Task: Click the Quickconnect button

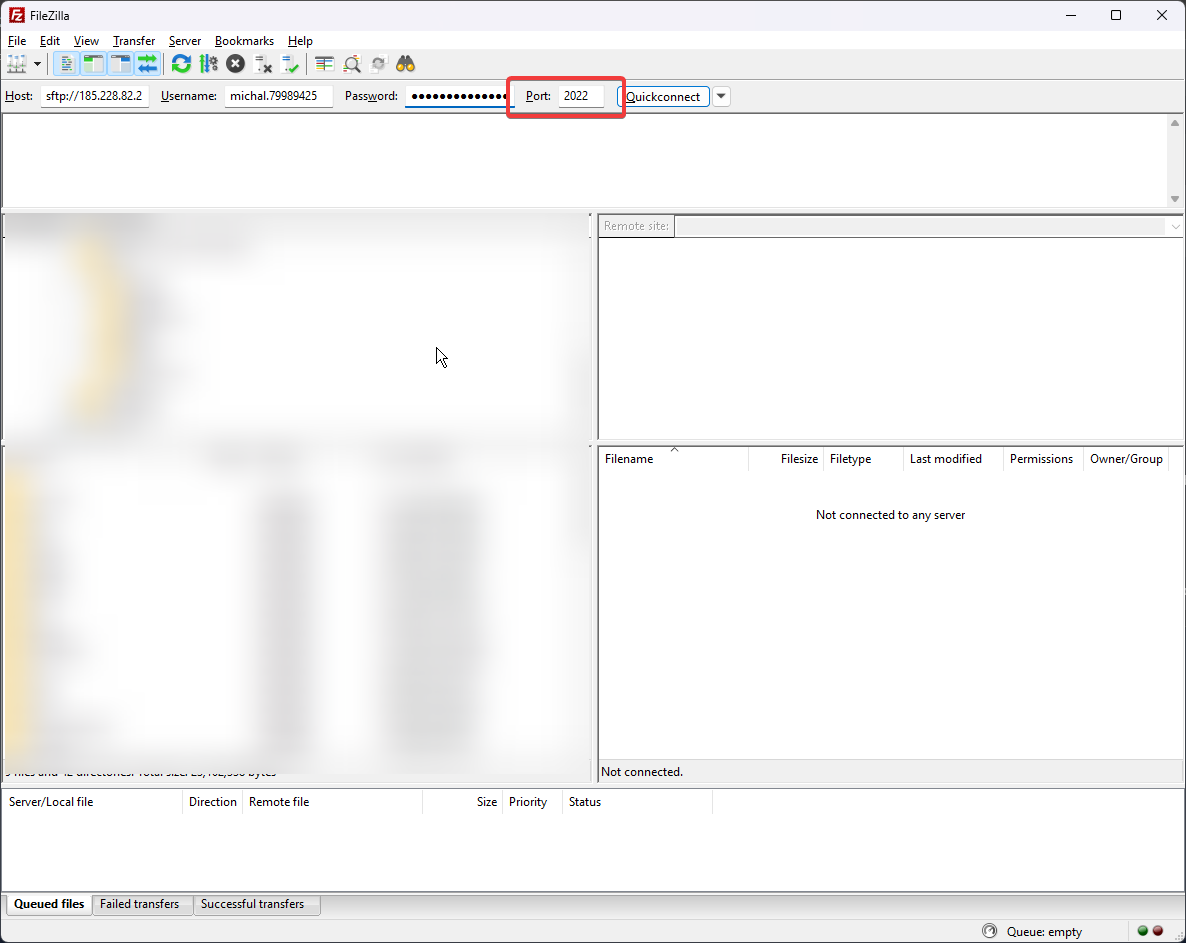Action: coord(663,97)
